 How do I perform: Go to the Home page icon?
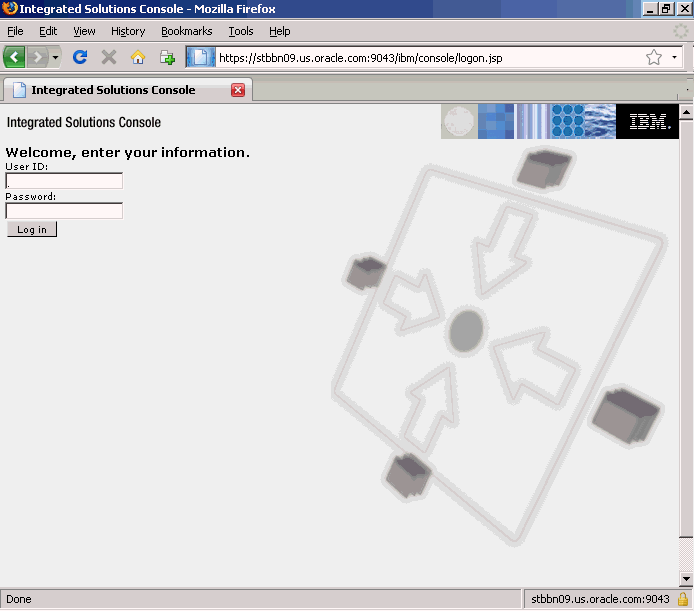(138, 57)
